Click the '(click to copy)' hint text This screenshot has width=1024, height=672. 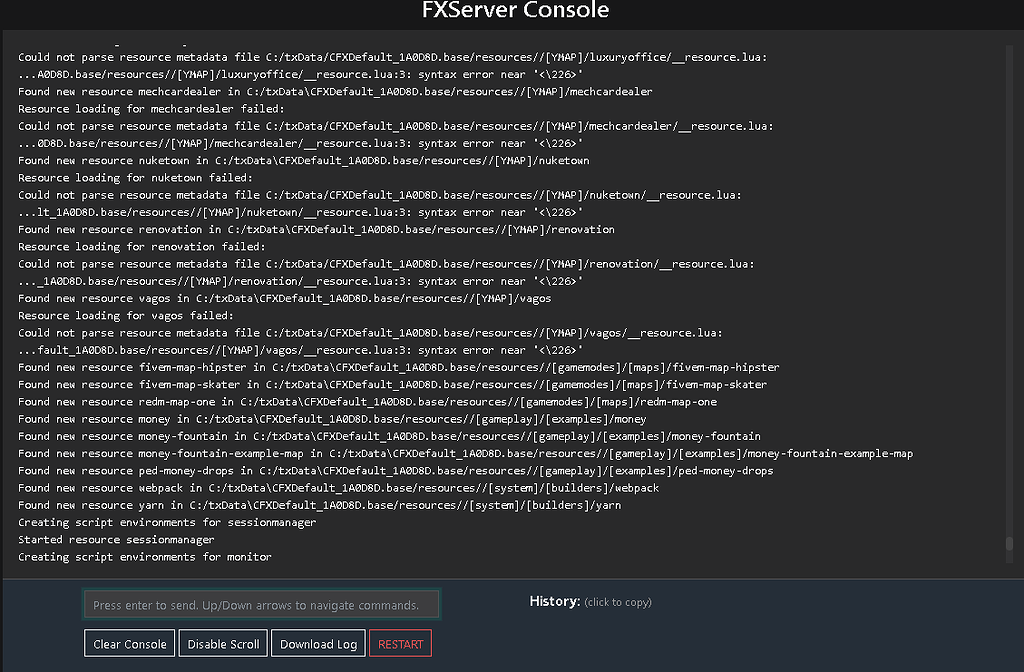[618, 602]
